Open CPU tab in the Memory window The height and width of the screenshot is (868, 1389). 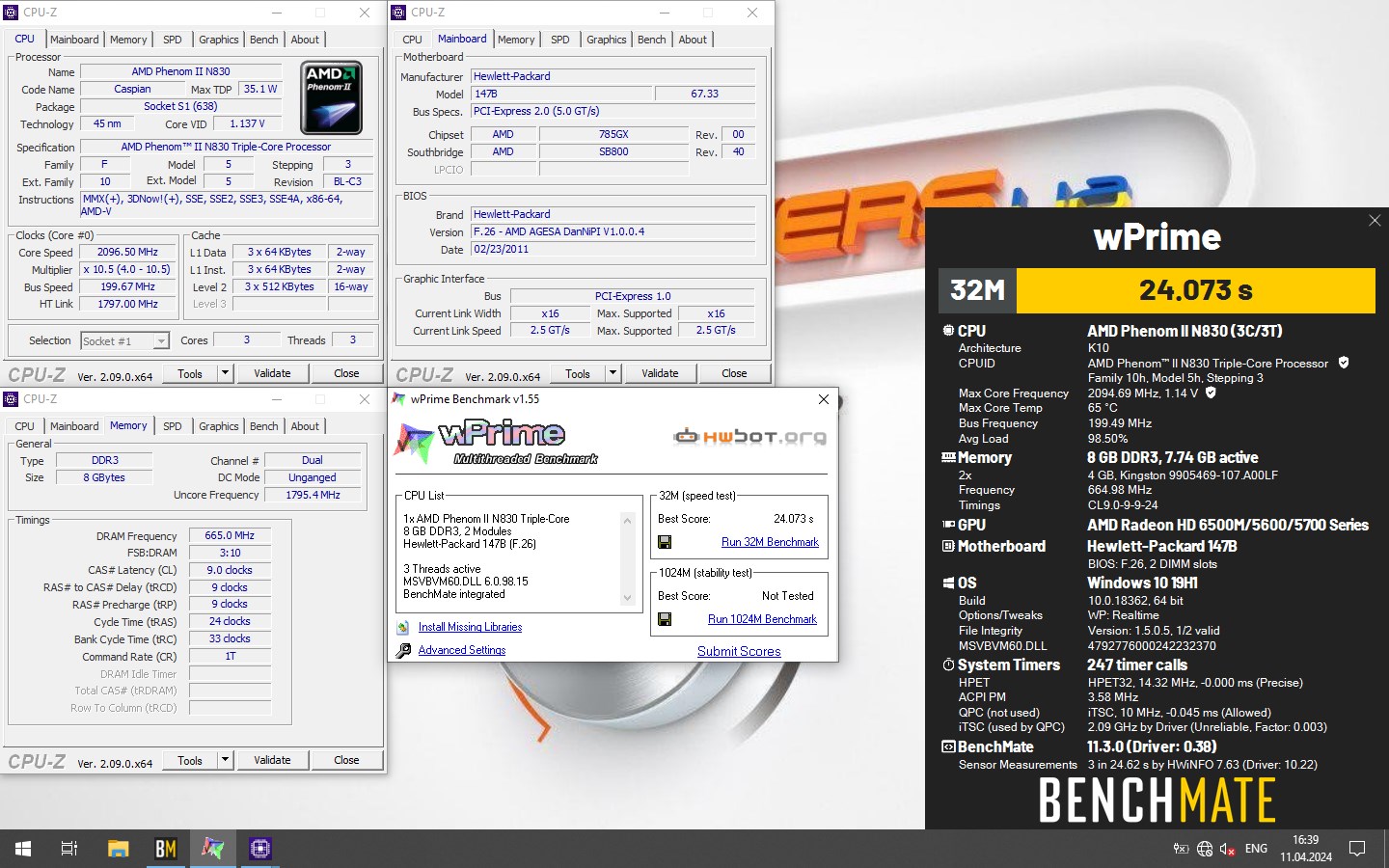coord(24,426)
